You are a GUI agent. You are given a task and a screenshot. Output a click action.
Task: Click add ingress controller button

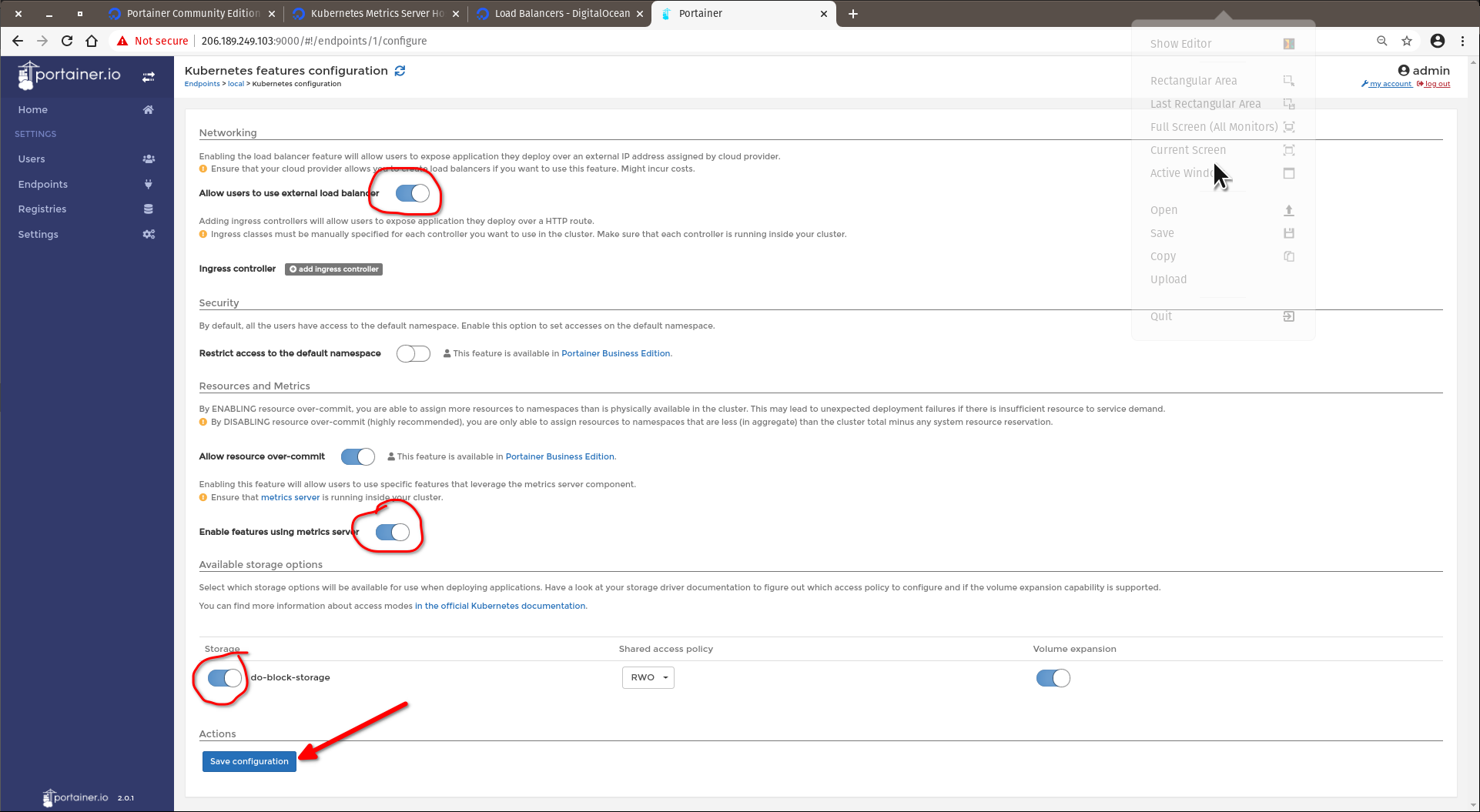[334, 269]
